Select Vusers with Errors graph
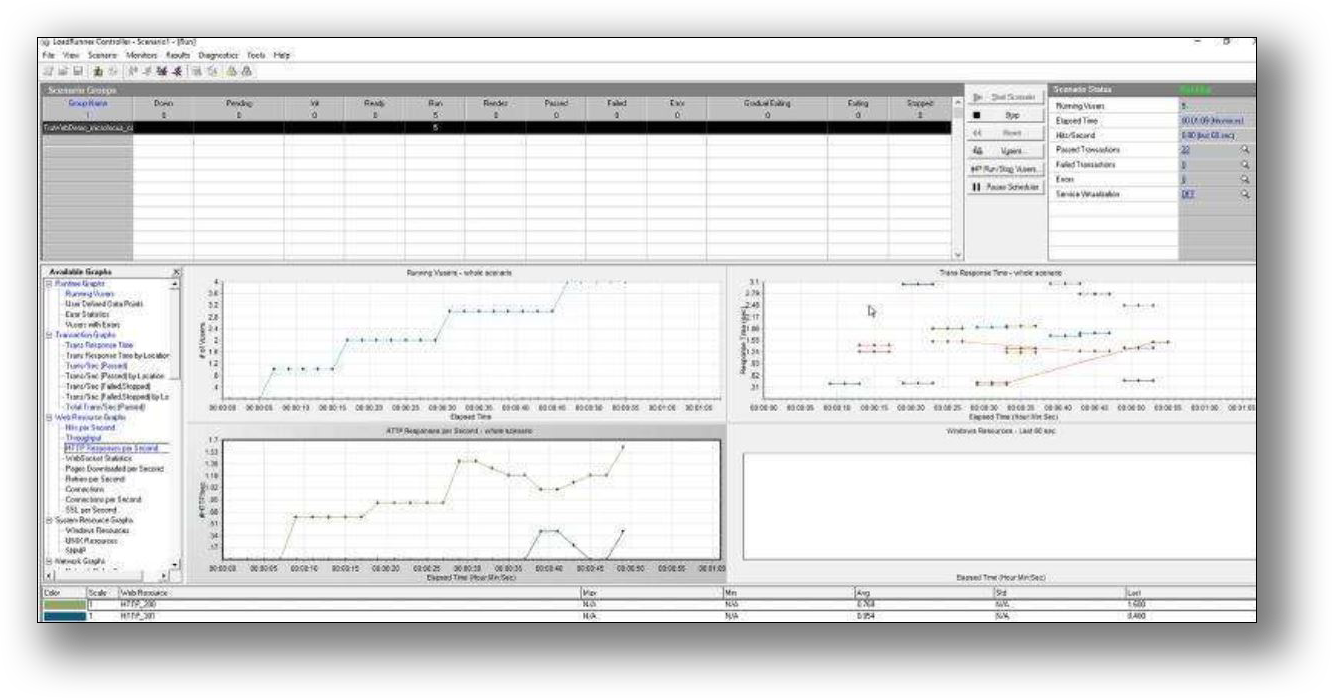1332x698 pixels. [93, 323]
